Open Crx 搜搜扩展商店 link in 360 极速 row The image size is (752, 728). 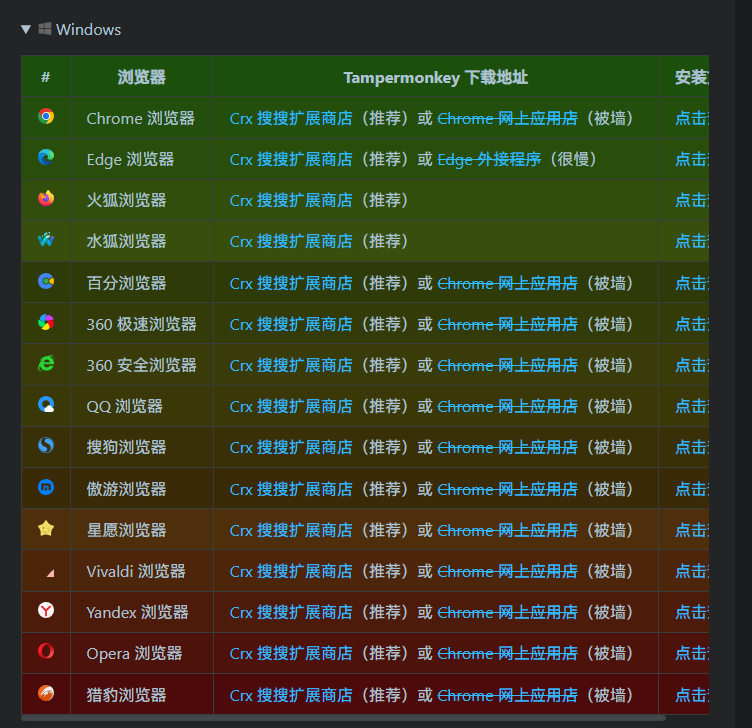tap(291, 325)
